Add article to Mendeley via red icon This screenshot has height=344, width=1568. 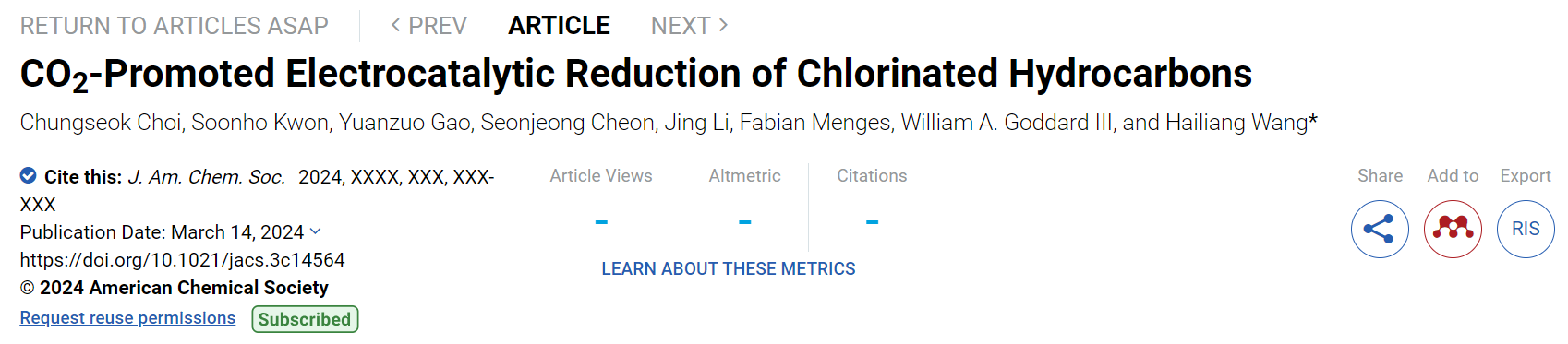[x=1453, y=229]
